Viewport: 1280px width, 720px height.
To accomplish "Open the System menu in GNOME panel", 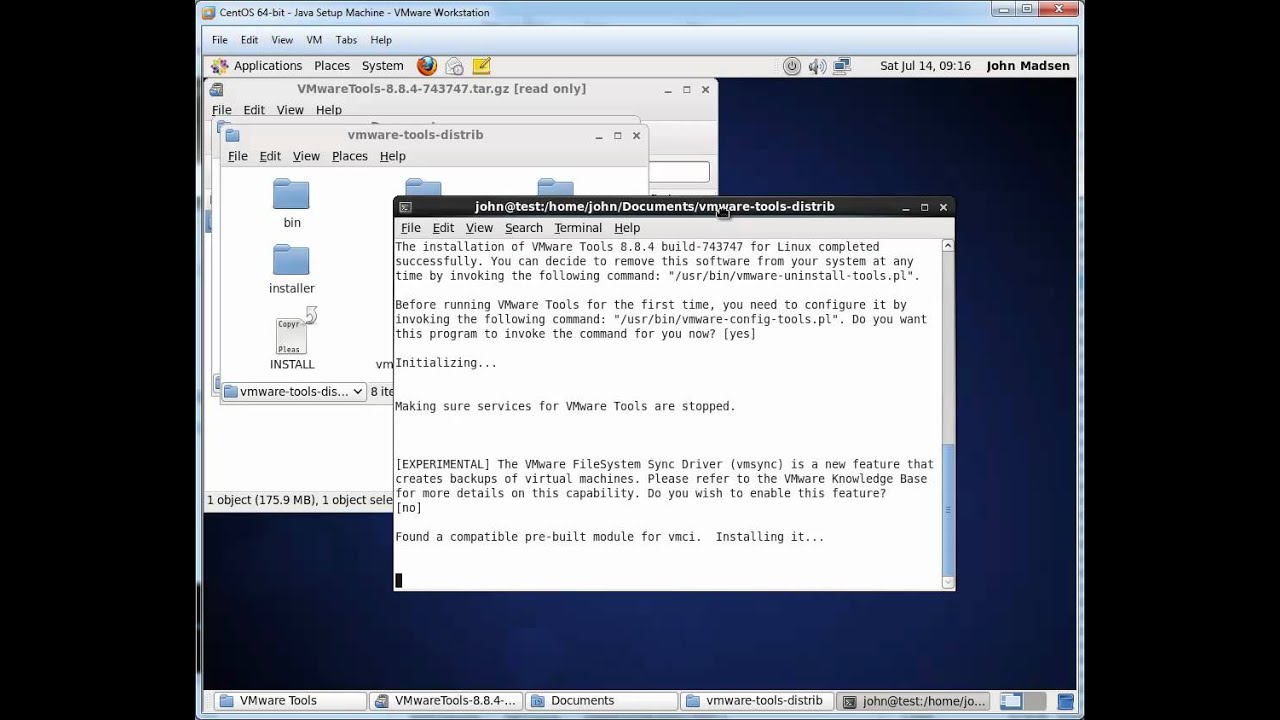I will pos(383,66).
